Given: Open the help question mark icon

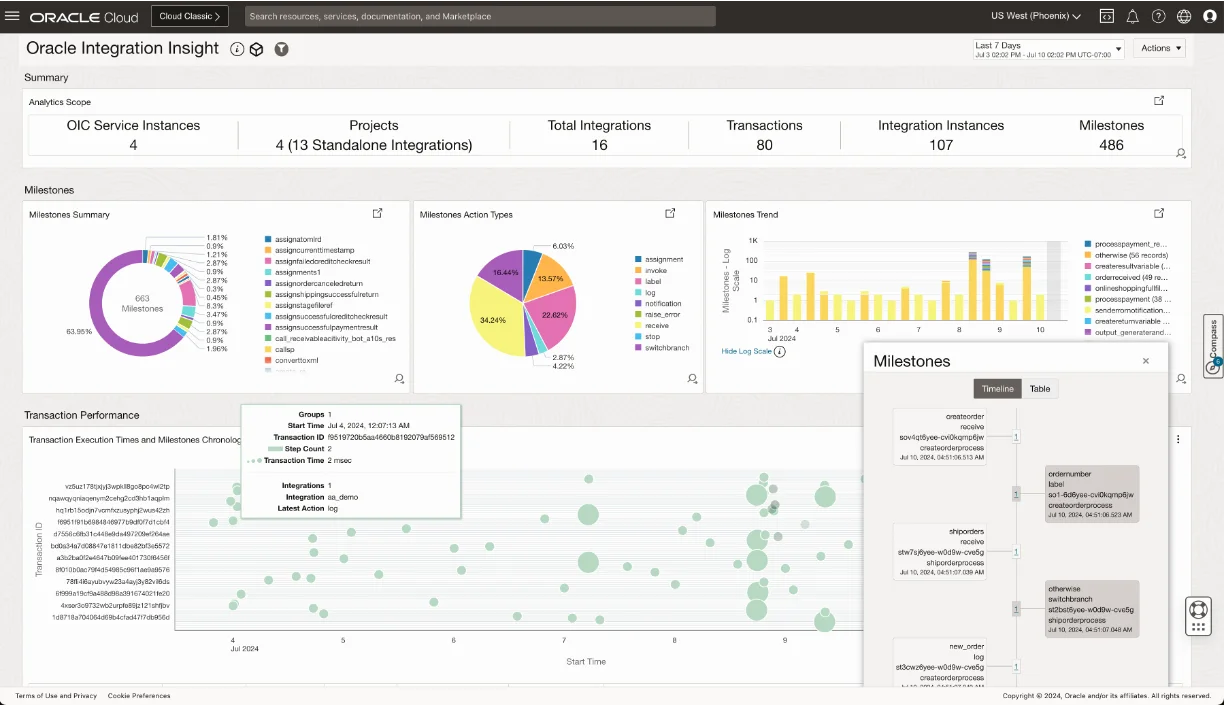Looking at the screenshot, I should [x=1159, y=16].
